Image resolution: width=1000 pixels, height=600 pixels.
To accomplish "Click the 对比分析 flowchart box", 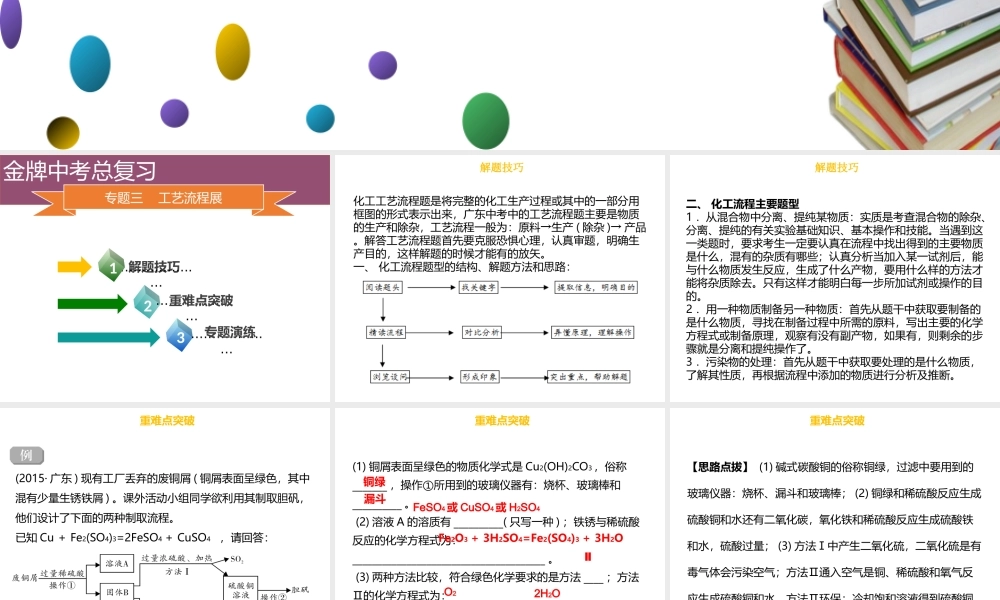I will click(x=482, y=332).
